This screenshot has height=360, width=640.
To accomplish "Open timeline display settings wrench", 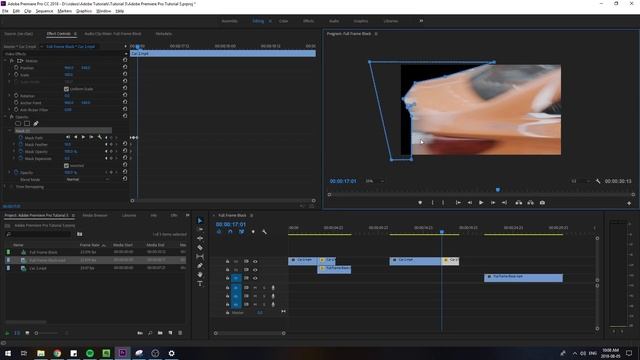I will point(264,232).
